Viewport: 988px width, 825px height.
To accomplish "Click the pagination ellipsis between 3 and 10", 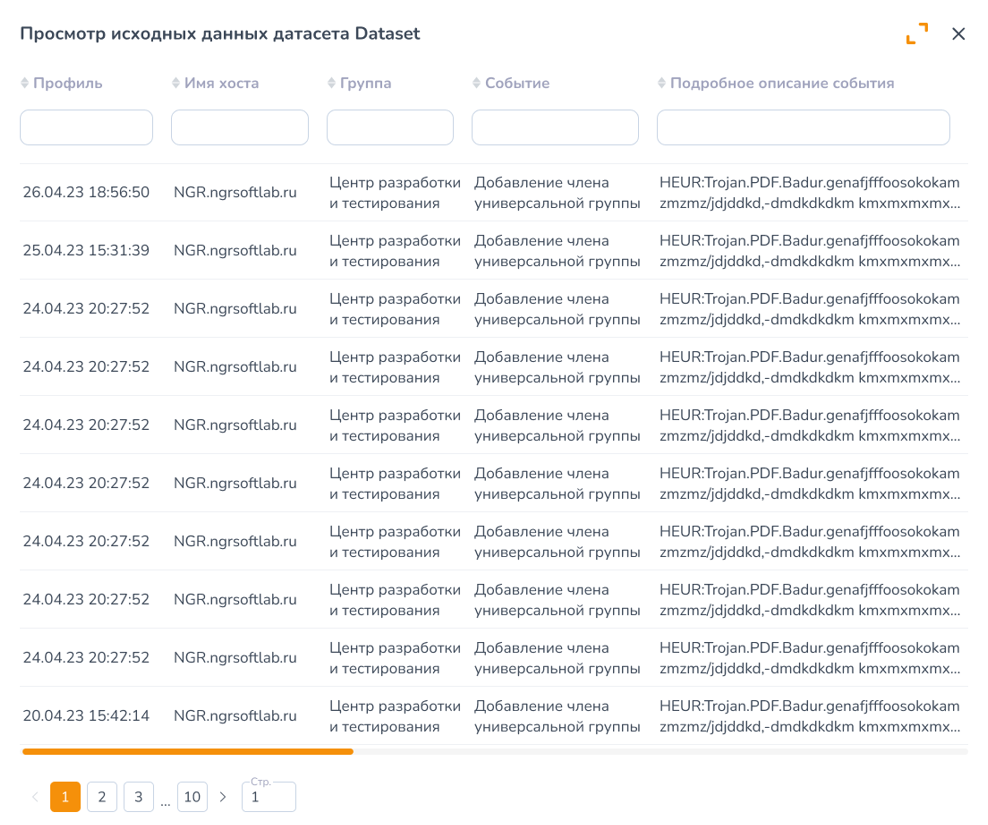I will click(165, 803).
